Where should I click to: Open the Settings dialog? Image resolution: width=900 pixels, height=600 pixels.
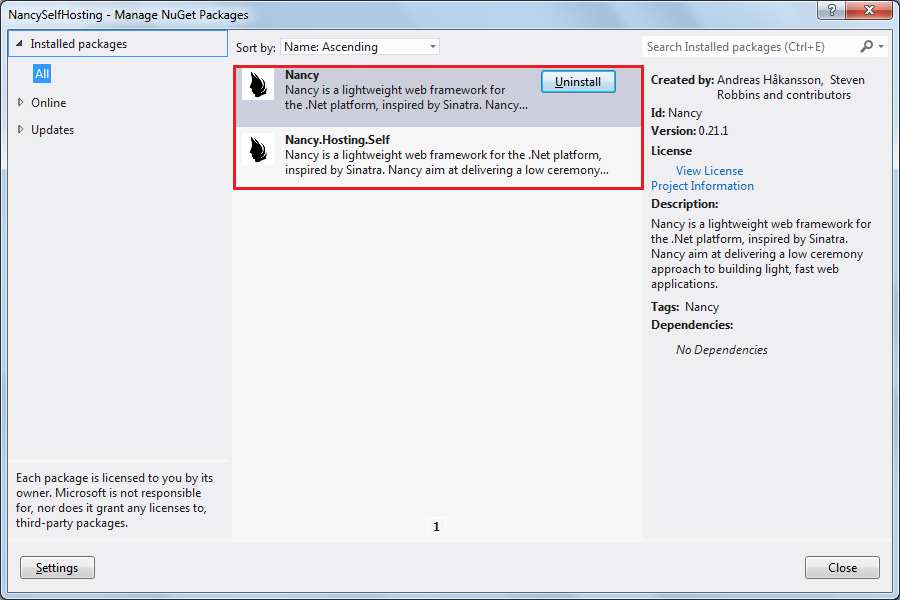click(57, 567)
